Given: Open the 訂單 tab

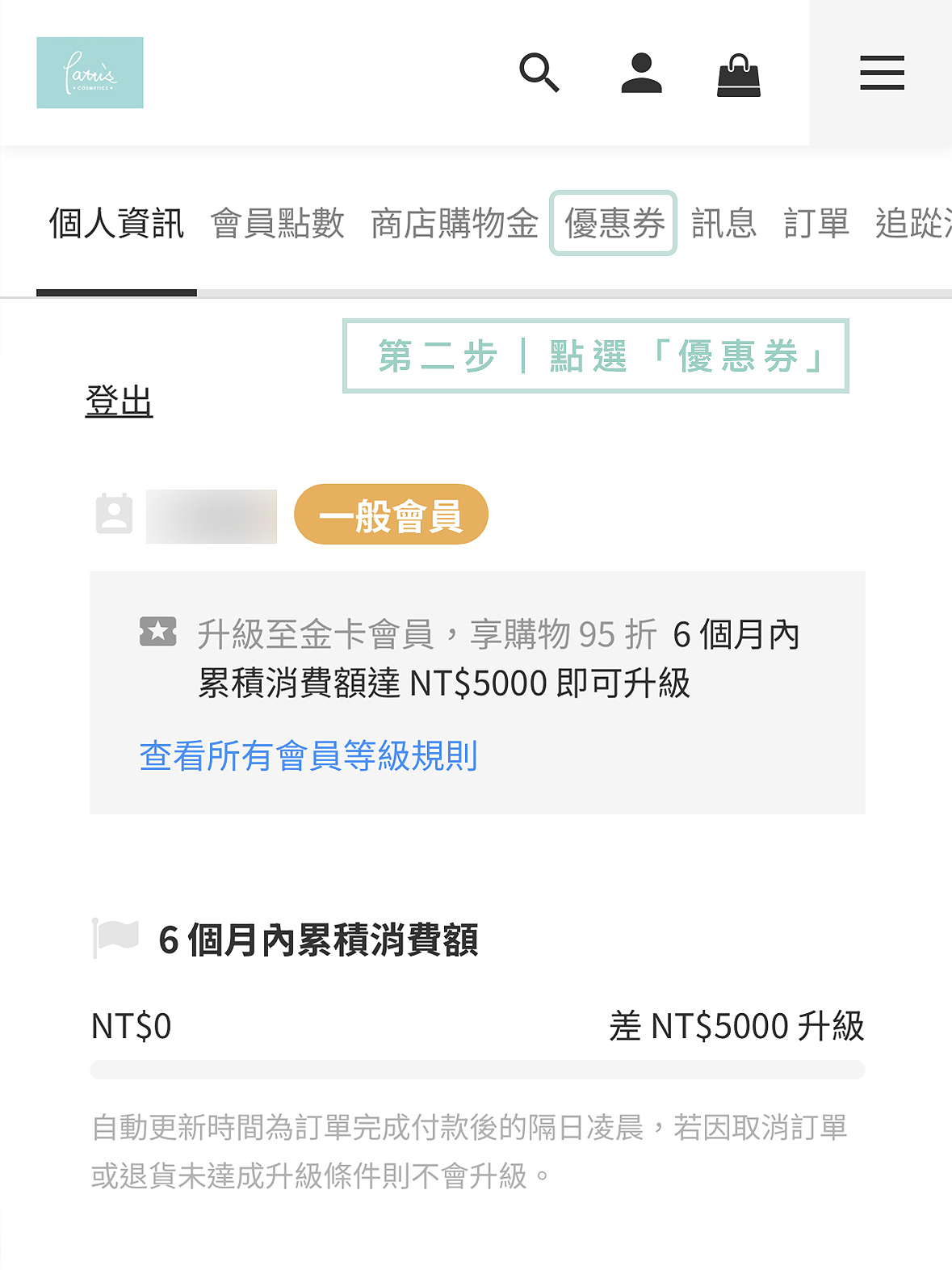Looking at the screenshot, I should 816,224.
